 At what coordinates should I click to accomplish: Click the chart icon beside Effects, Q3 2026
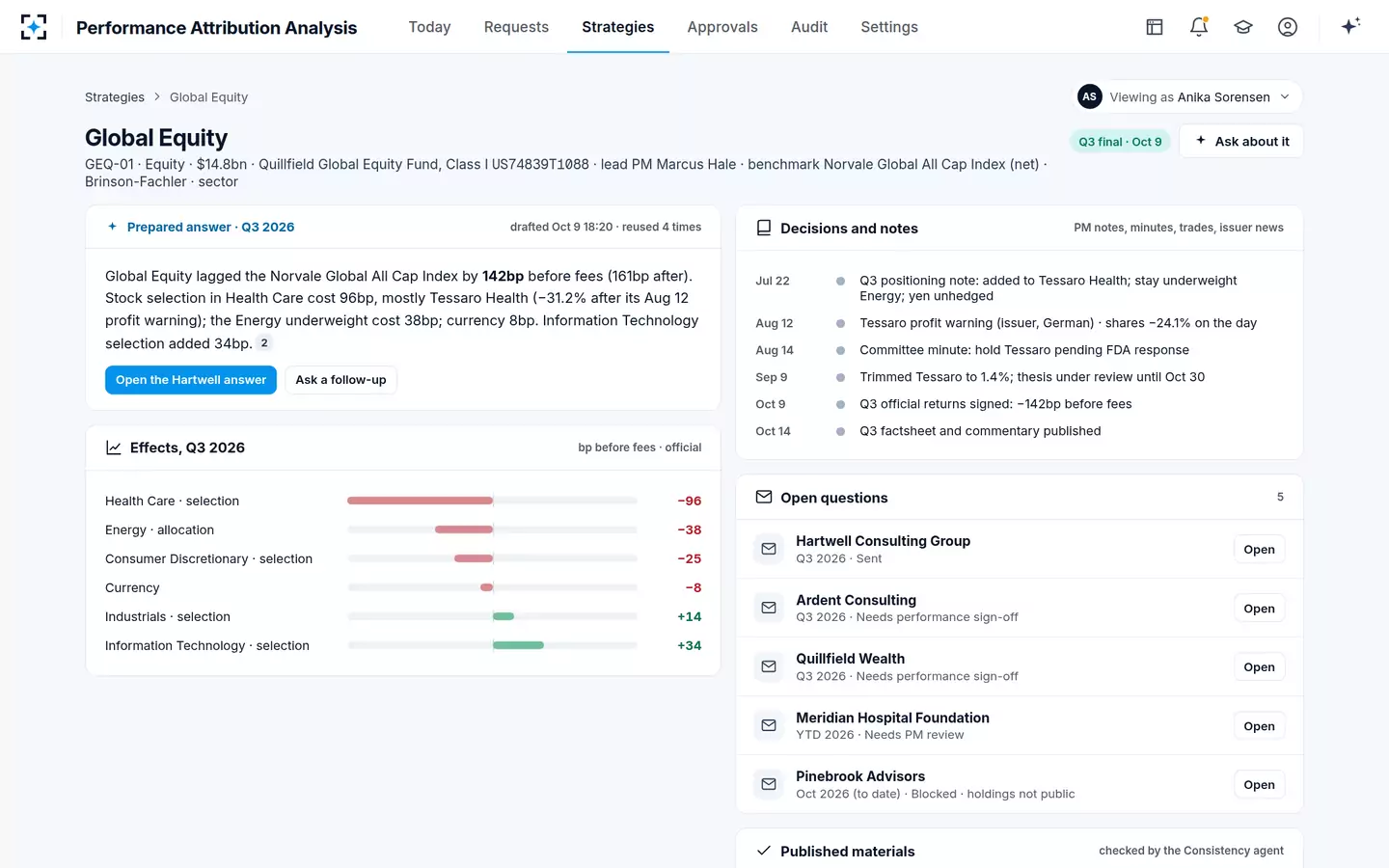pos(114,448)
